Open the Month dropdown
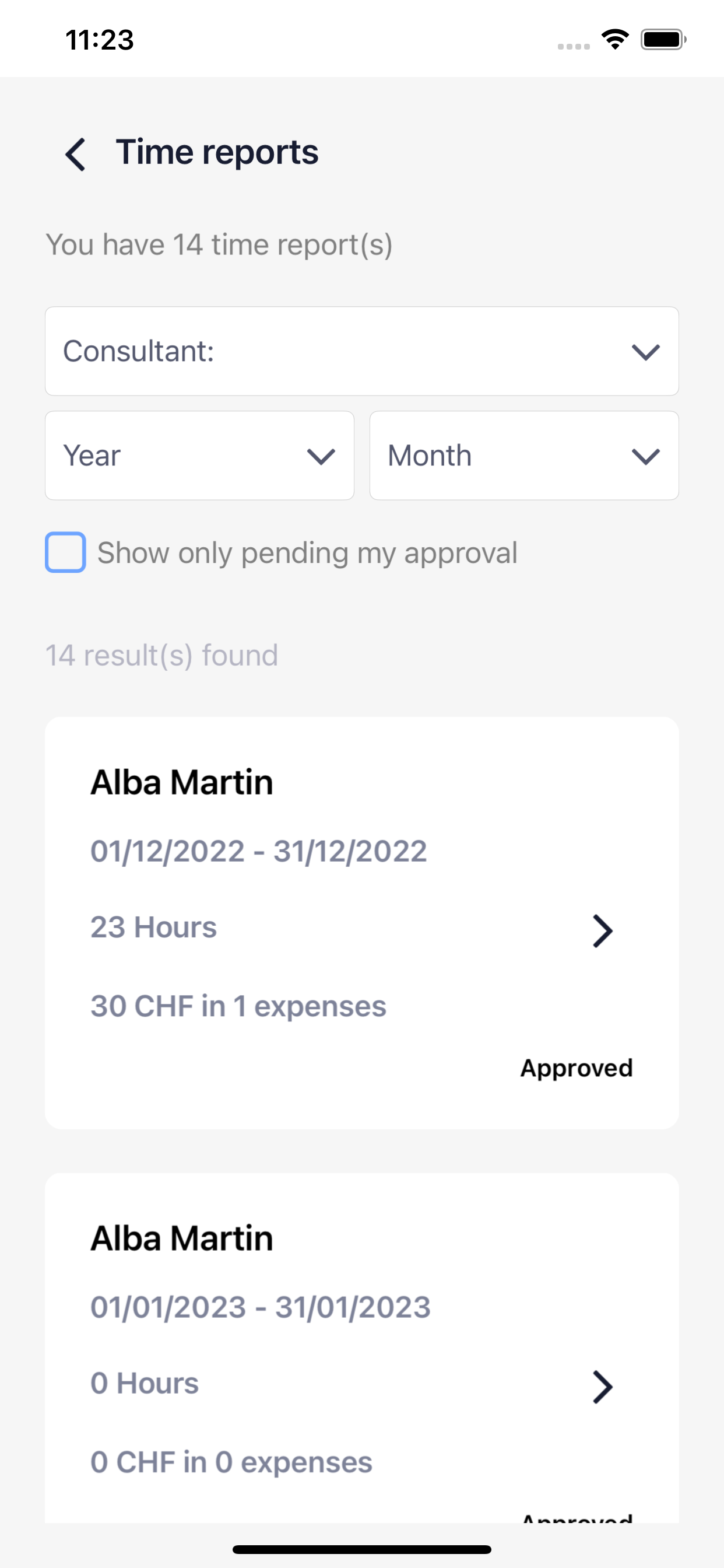The height and width of the screenshot is (1568, 724). click(524, 456)
